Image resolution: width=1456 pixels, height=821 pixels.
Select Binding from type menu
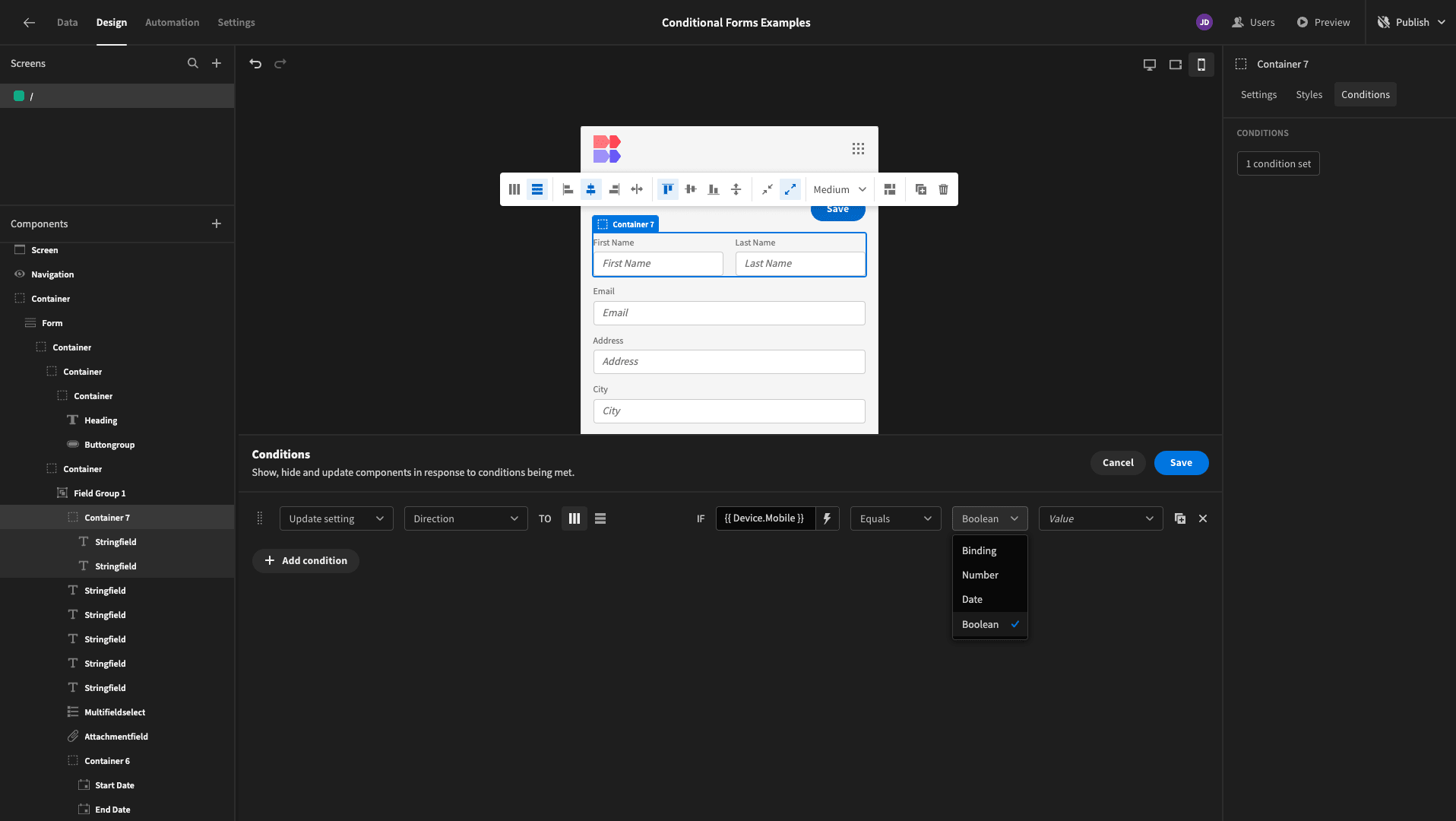point(990,550)
